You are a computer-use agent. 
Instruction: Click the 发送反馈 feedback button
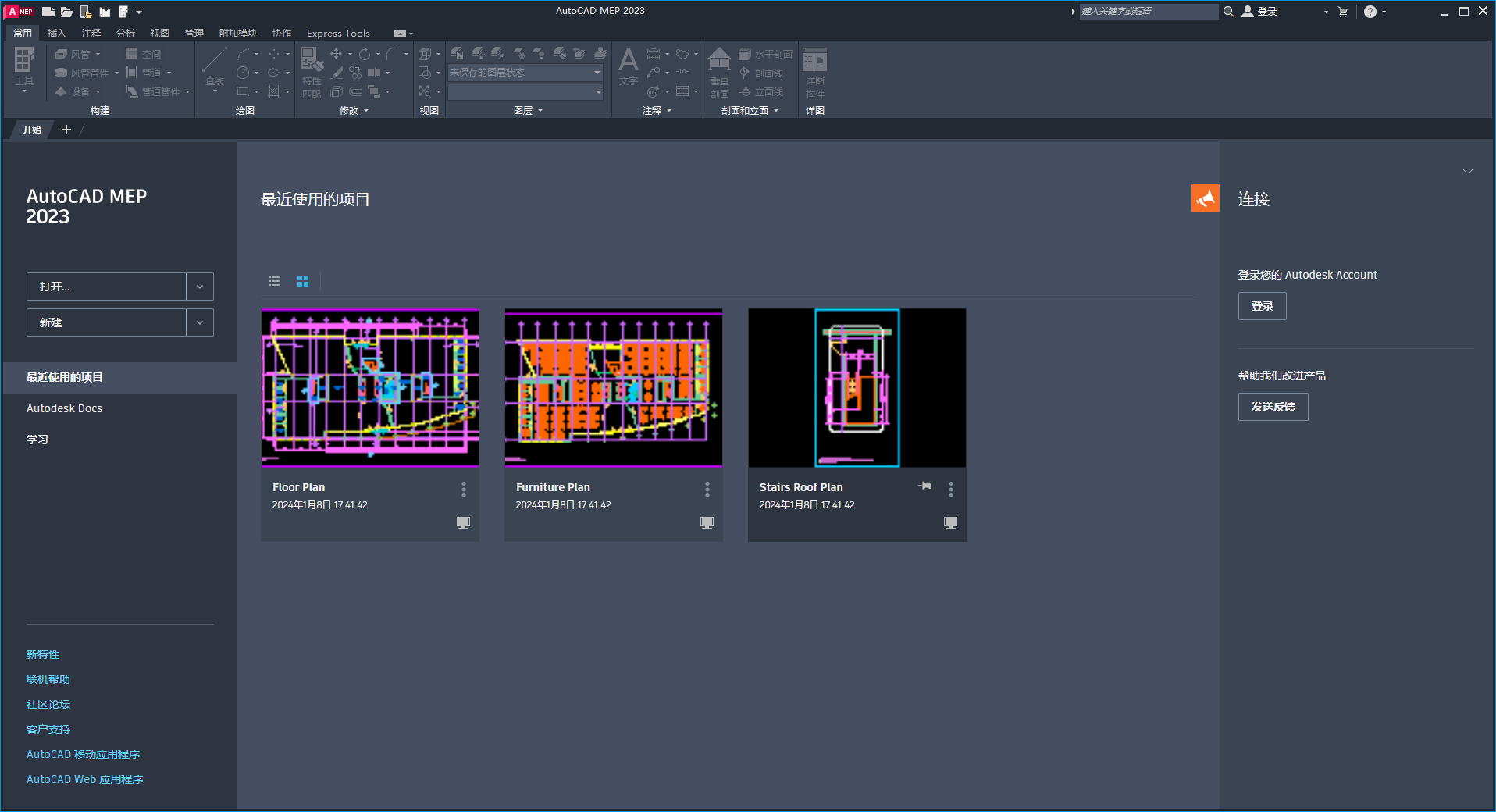1272,406
